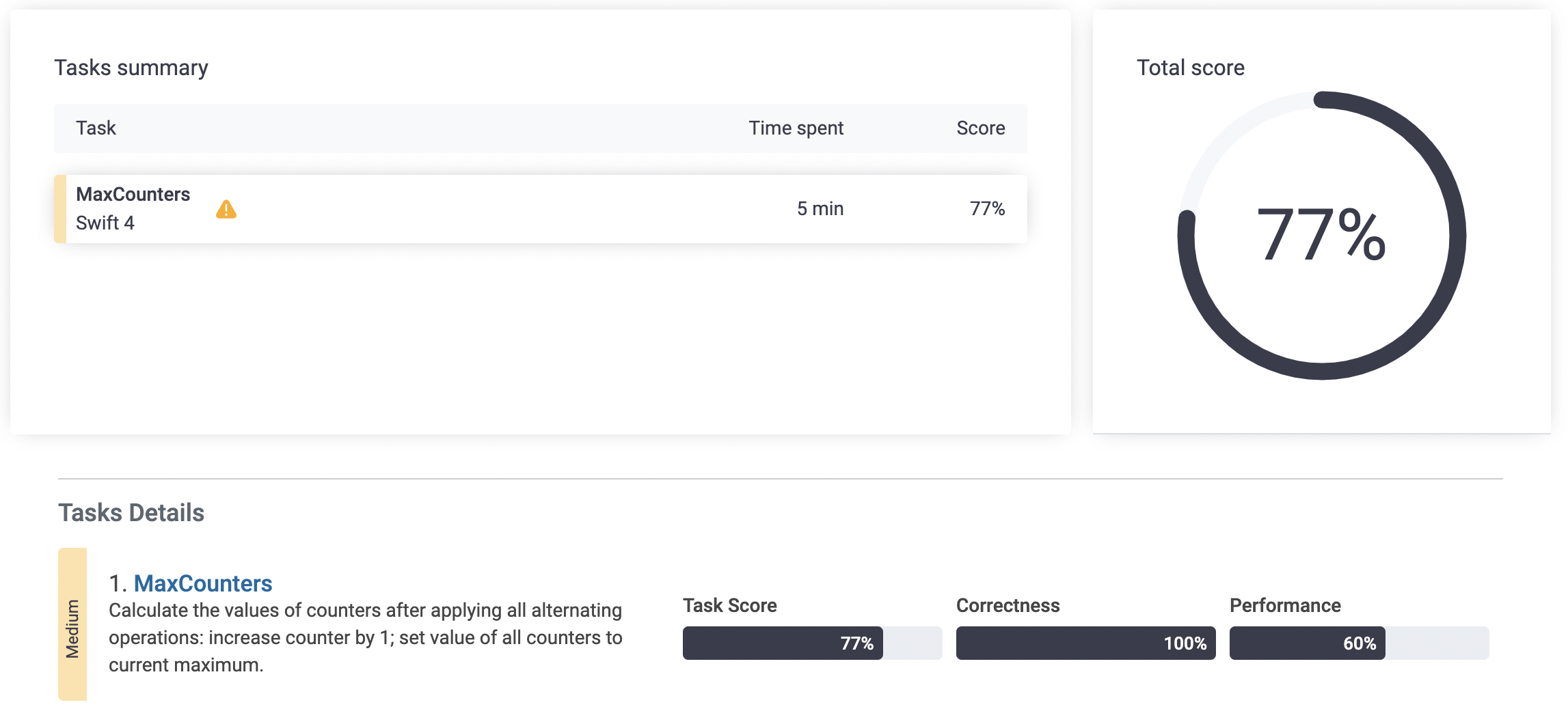Viewport: 1568px width, 709px height.
Task: Click the Task column header
Action: tap(96, 128)
